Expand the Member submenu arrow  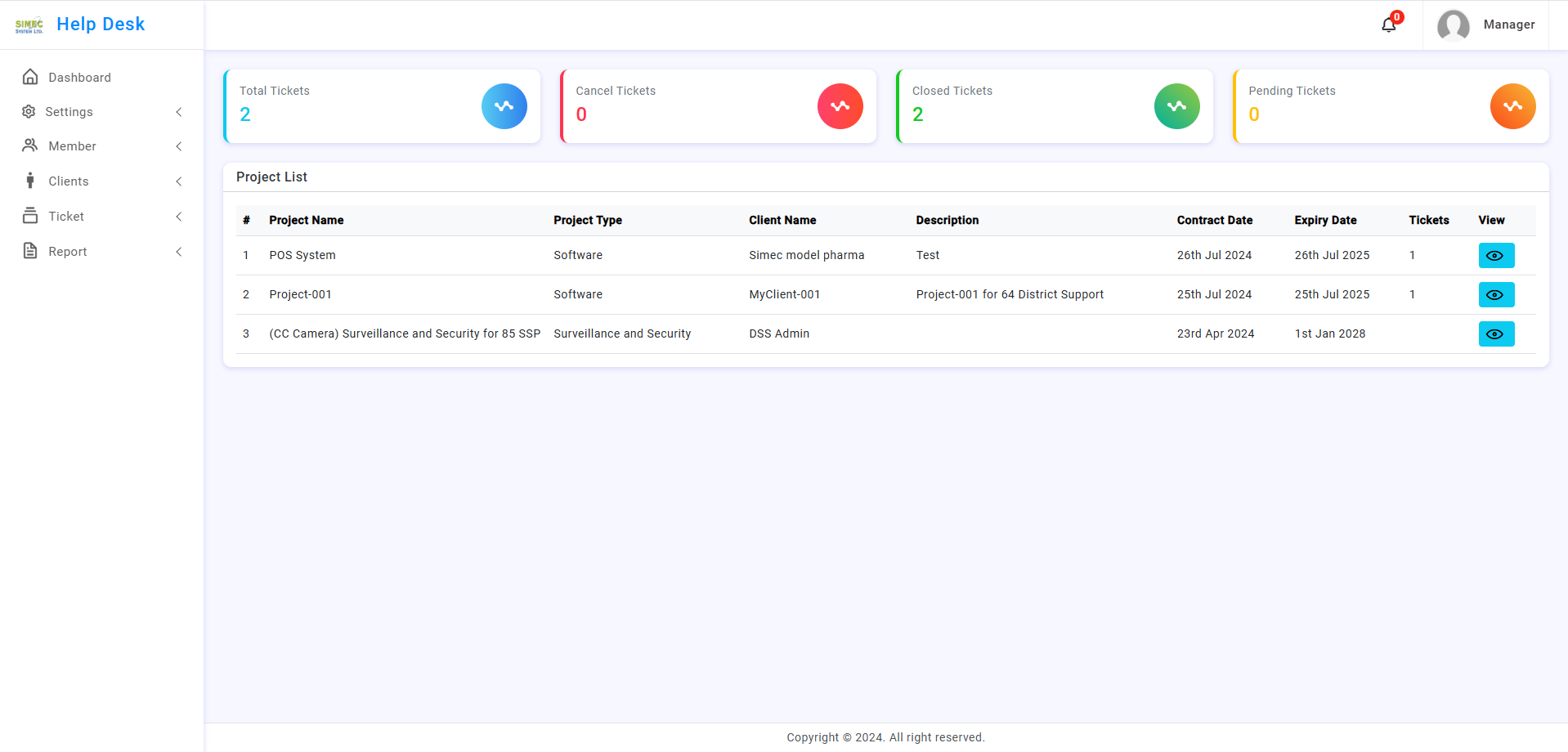[x=178, y=146]
